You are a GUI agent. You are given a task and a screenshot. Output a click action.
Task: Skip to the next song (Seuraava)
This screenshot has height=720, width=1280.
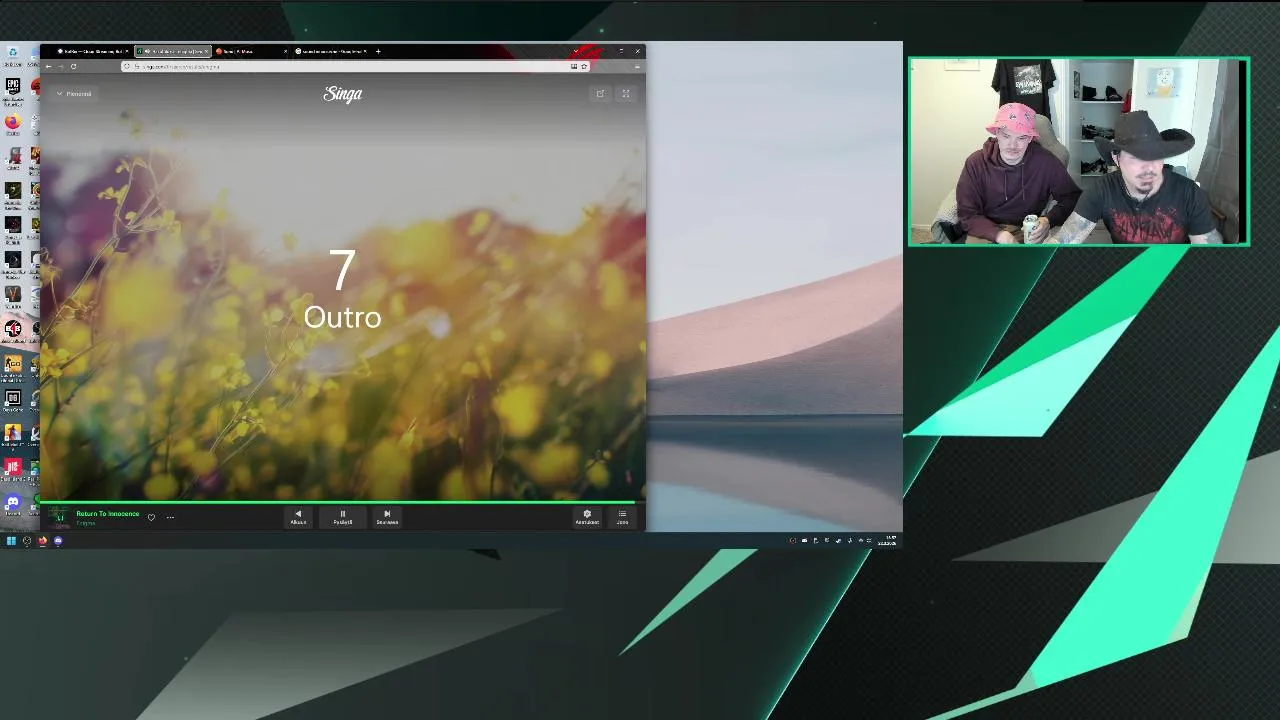387,517
